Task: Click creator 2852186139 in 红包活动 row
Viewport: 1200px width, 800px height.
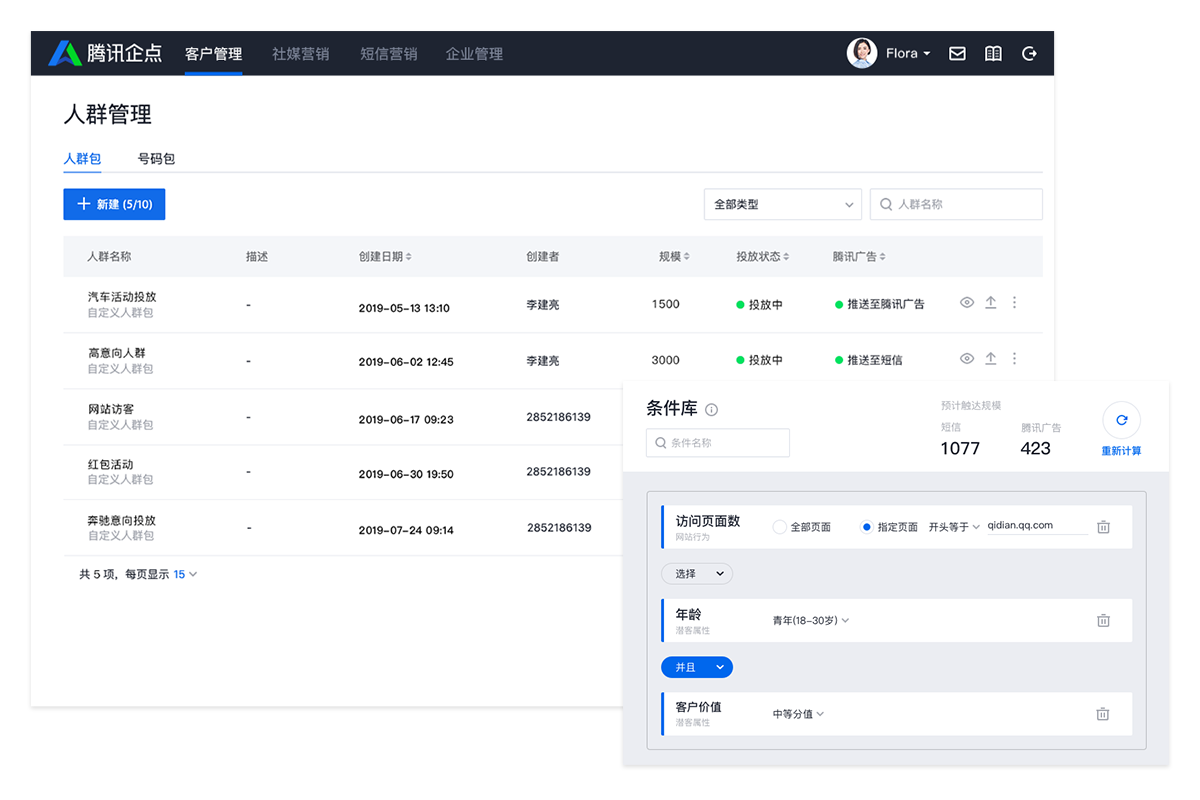Action: (x=558, y=472)
